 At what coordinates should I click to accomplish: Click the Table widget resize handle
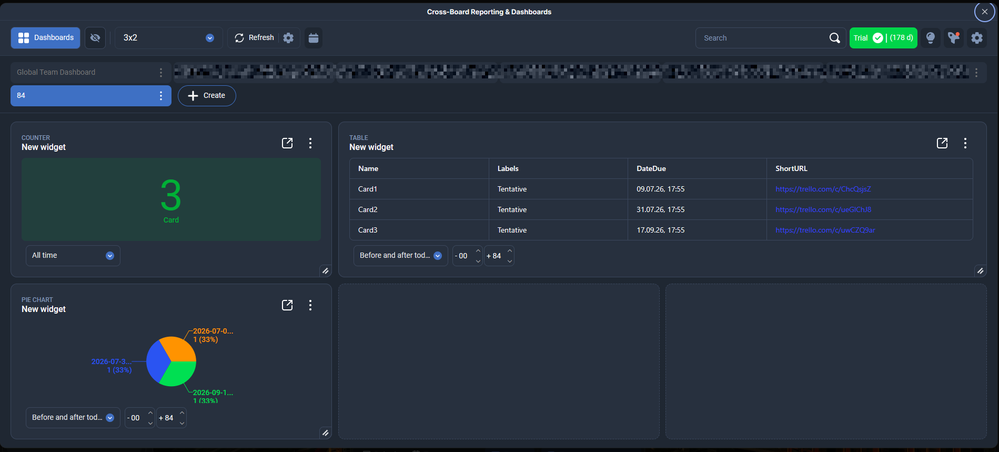click(x=980, y=271)
